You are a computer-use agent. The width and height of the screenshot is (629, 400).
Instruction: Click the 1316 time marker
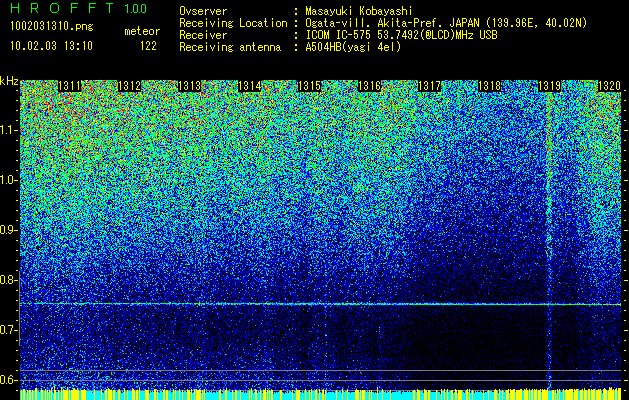coord(369,86)
